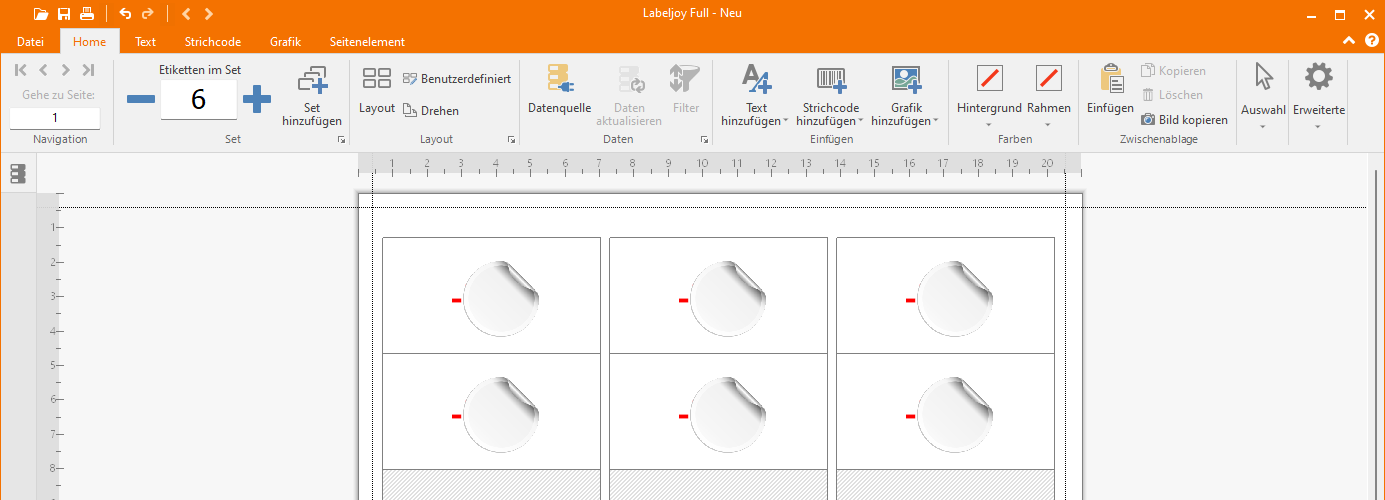This screenshot has width=1385, height=500.
Task: Expand the Auswahl dropdown arrow
Action: pyautogui.click(x=1263, y=126)
